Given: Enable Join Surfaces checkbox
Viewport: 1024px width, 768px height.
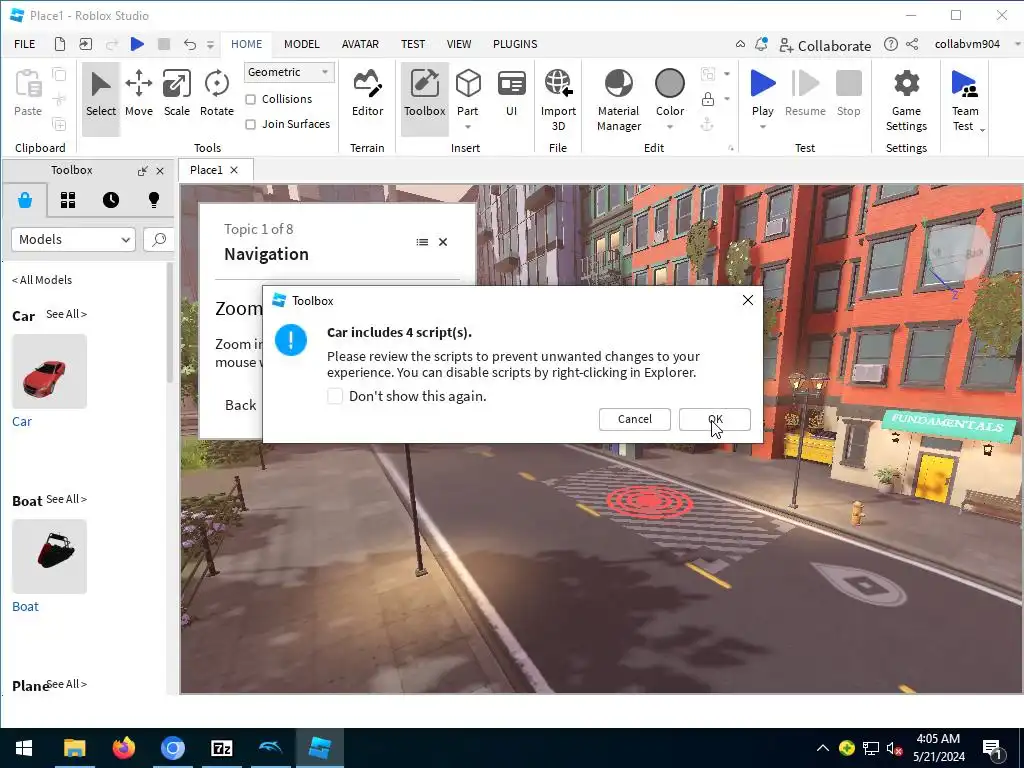Looking at the screenshot, I should pos(250,124).
